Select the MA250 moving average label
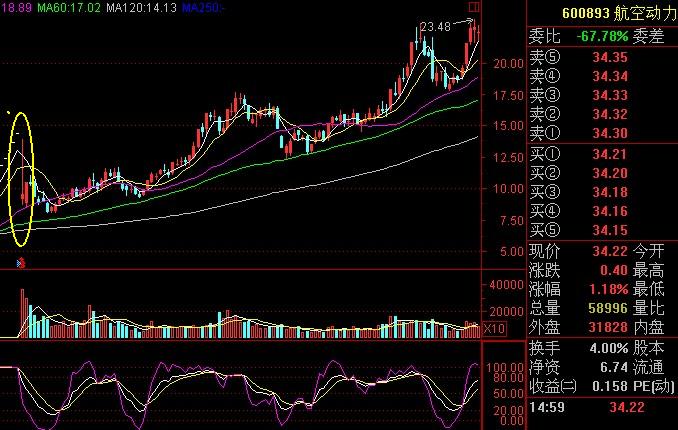This screenshot has width=678, height=430. pos(203,7)
